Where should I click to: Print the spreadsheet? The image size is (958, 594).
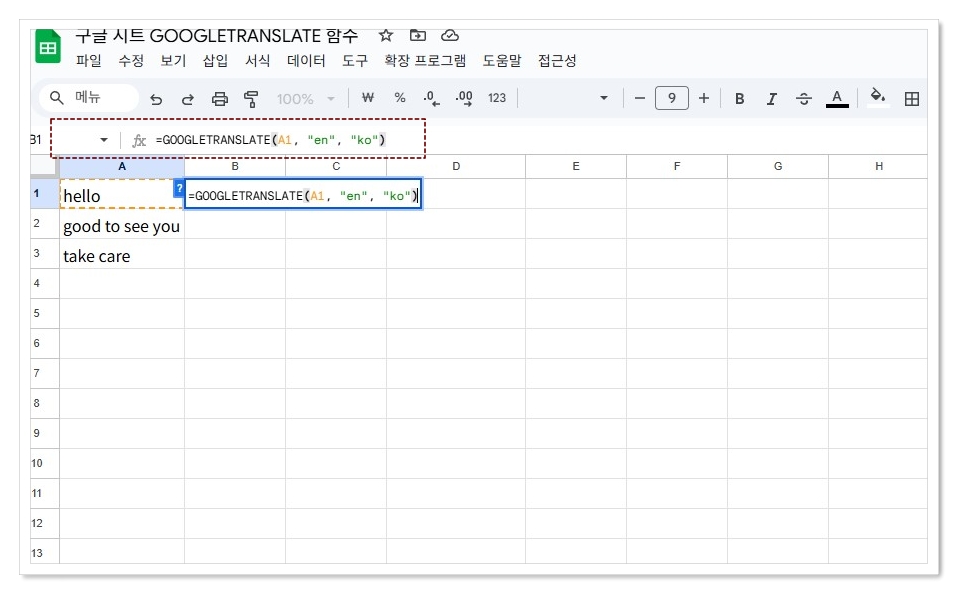point(219,98)
